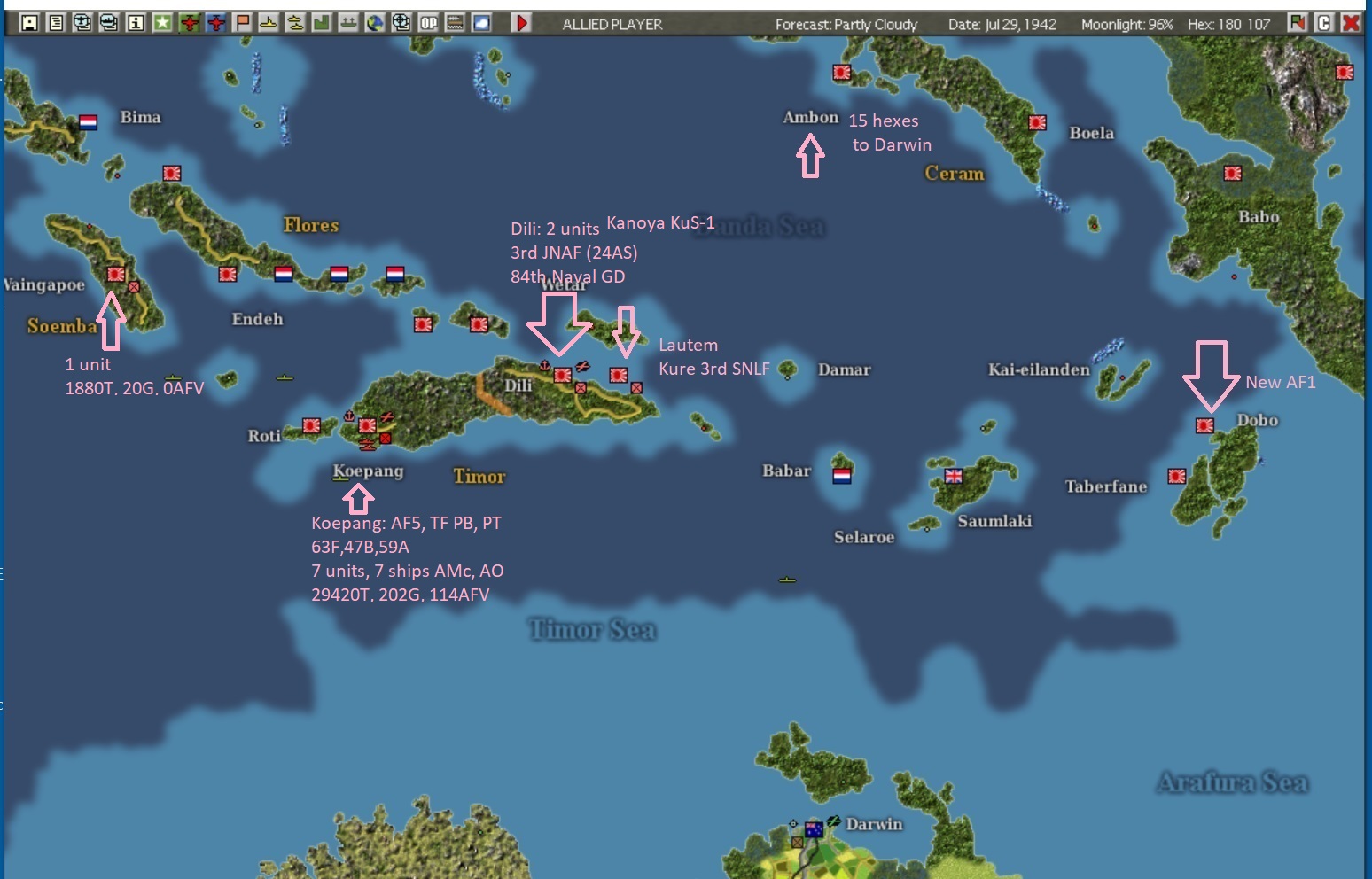The height and width of the screenshot is (879, 1372).
Task: Click the task force ship in the Timor Sea
Action: click(787, 580)
